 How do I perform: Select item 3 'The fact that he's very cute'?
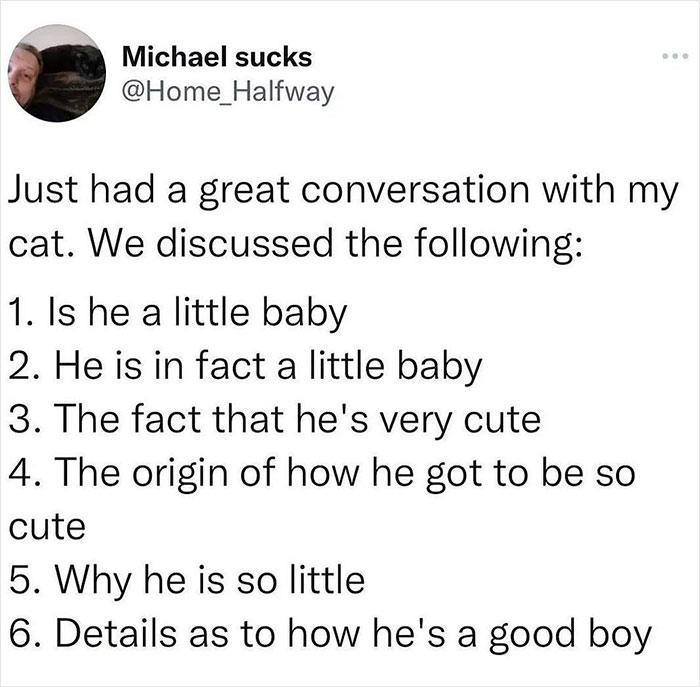point(274,420)
